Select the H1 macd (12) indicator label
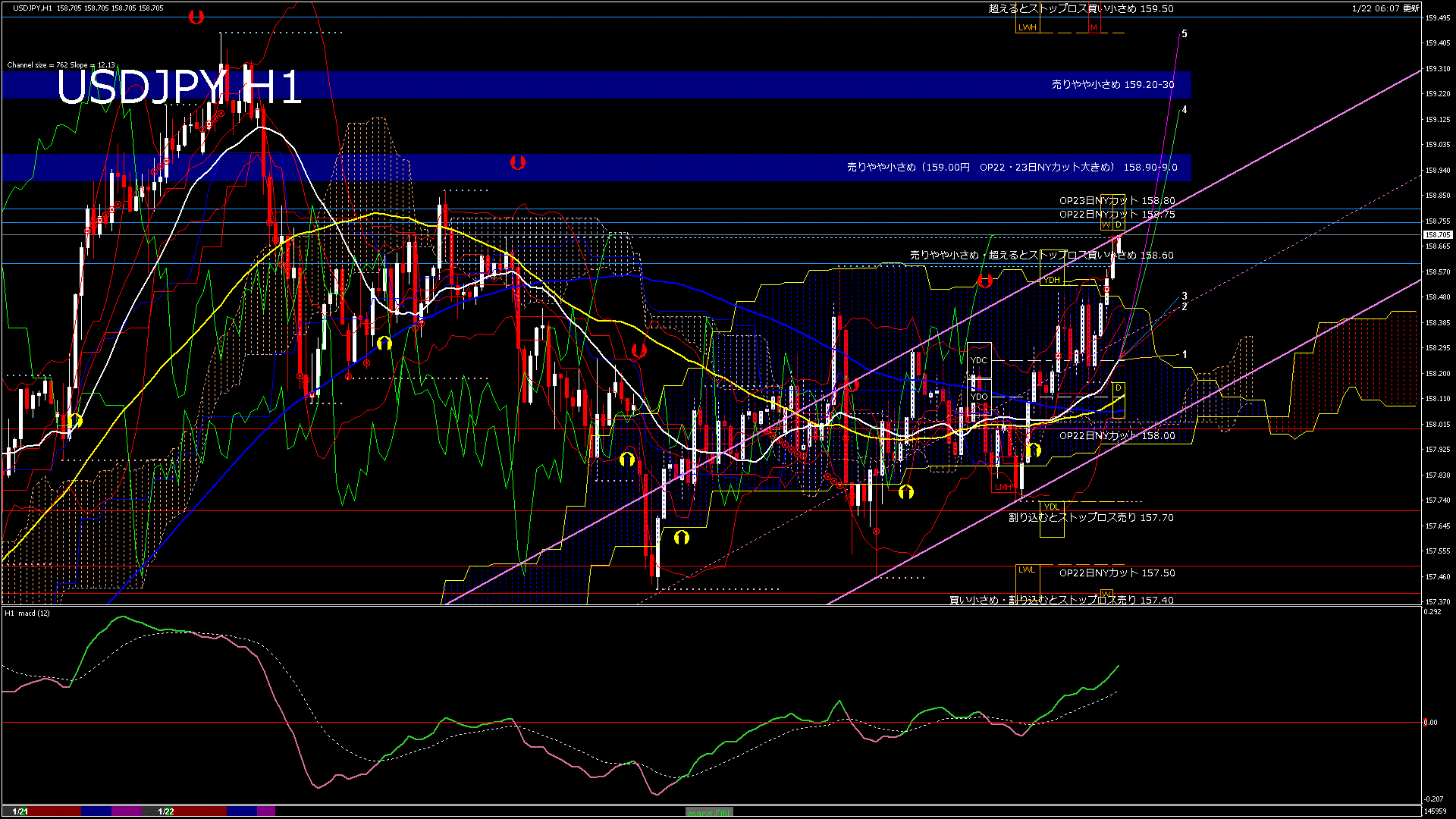Image resolution: width=1456 pixels, height=819 pixels. pyautogui.click(x=27, y=614)
